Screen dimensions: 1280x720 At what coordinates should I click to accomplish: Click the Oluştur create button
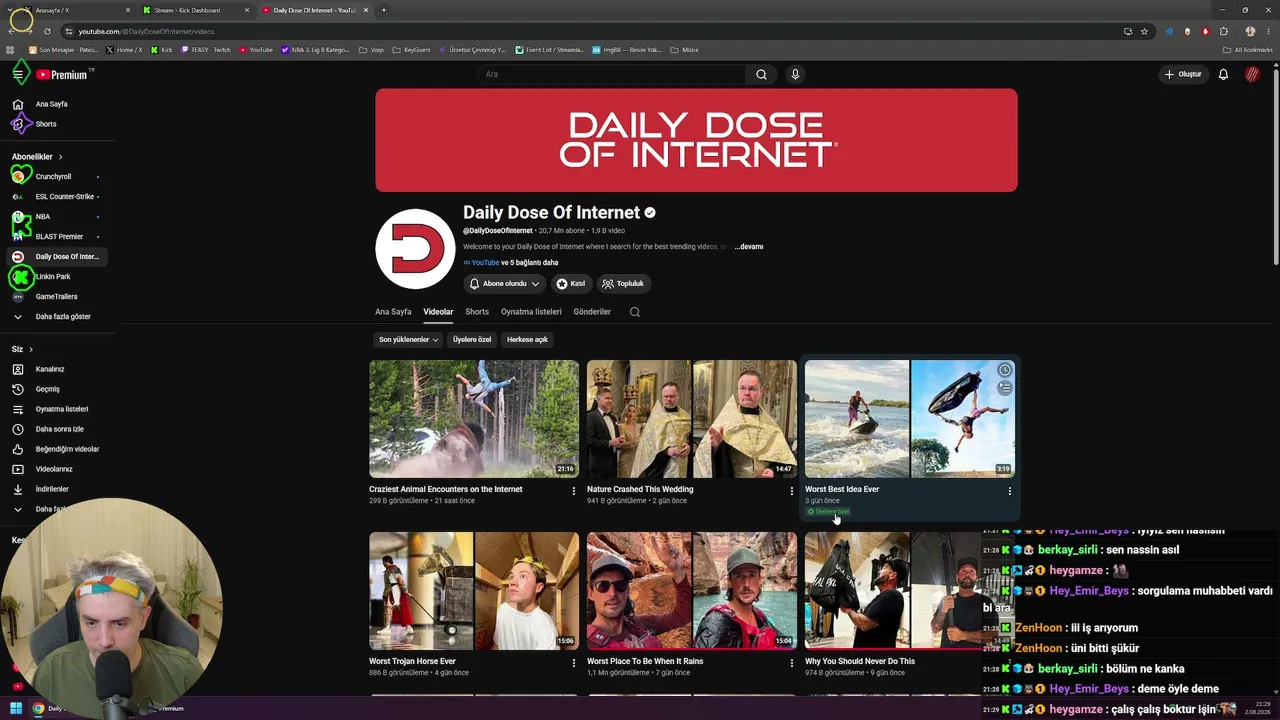(1183, 74)
